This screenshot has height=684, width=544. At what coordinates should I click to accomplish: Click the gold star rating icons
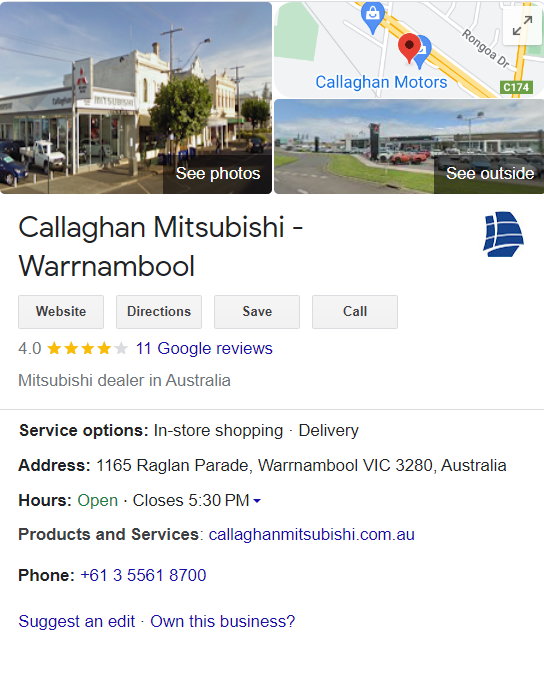click(x=87, y=349)
